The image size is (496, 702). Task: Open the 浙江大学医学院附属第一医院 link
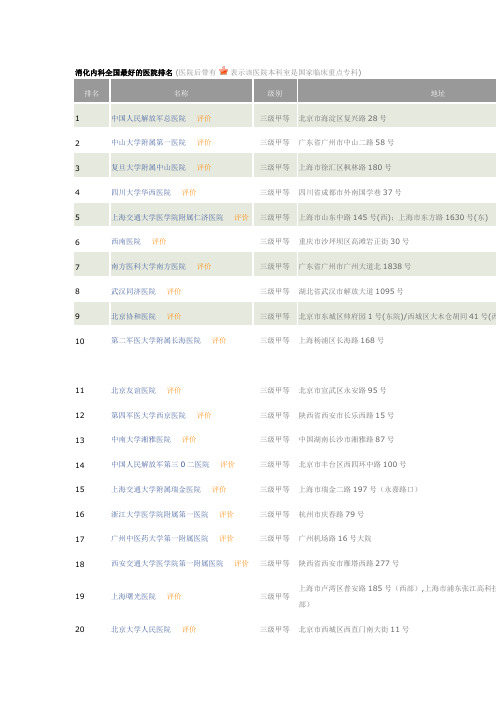click(x=160, y=514)
